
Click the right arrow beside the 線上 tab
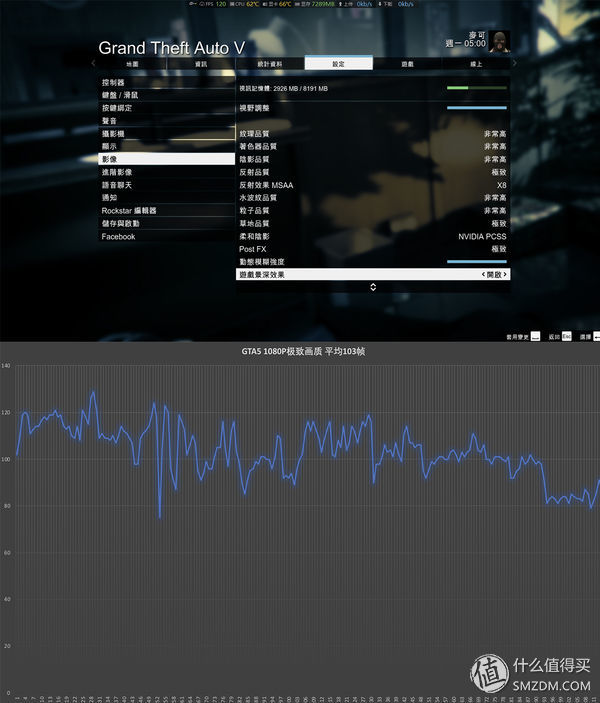point(515,64)
